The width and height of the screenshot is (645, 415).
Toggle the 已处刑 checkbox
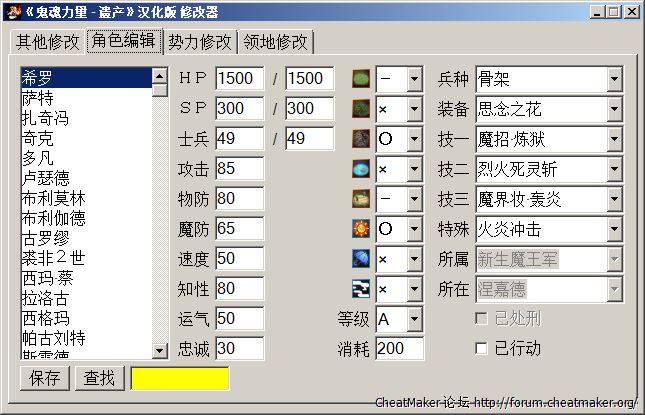pyautogui.click(x=482, y=319)
